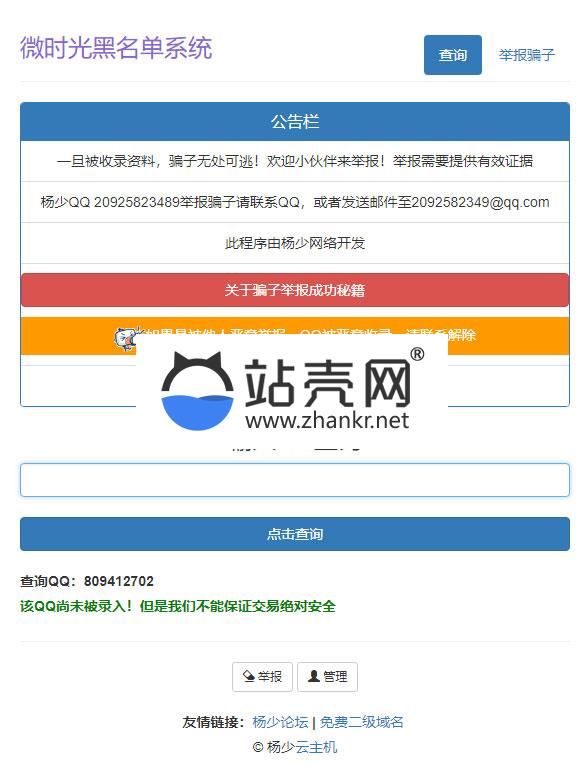The width and height of the screenshot is (585, 782).
Task: Click the notice row with 杨少QQ contact
Action: coord(295,202)
